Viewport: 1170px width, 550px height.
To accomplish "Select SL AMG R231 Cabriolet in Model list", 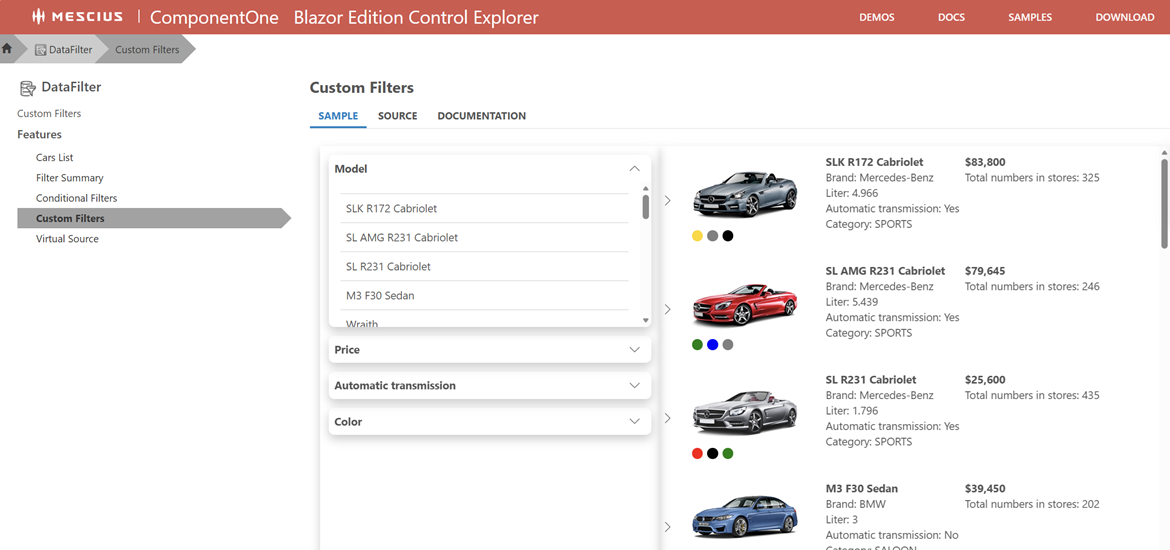I will (484, 237).
